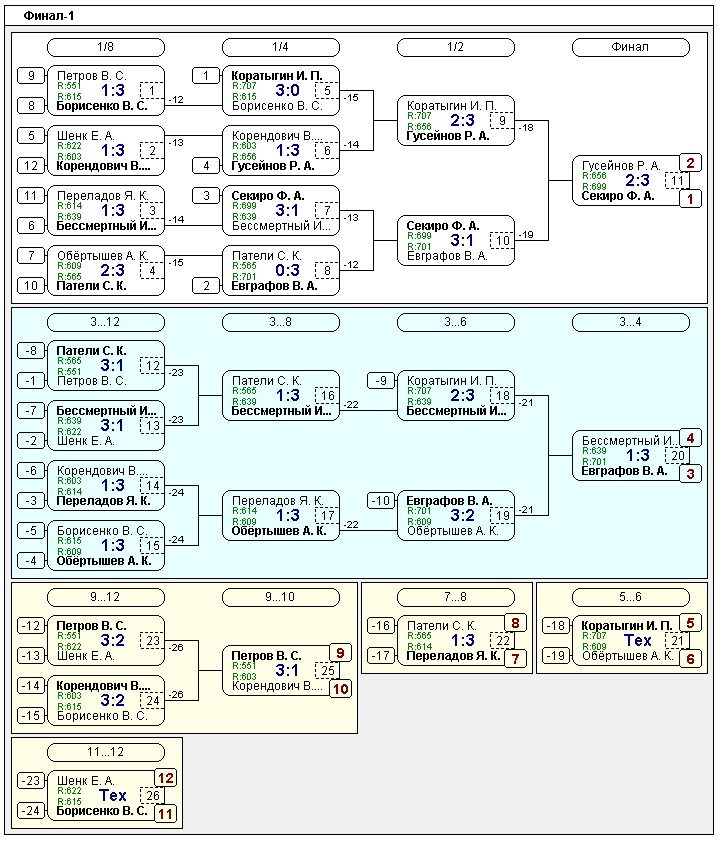This screenshot has width=723, height=841.
Task: Click place badge 12 beside Шенк Е. А.
Action: click(x=165, y=778)
